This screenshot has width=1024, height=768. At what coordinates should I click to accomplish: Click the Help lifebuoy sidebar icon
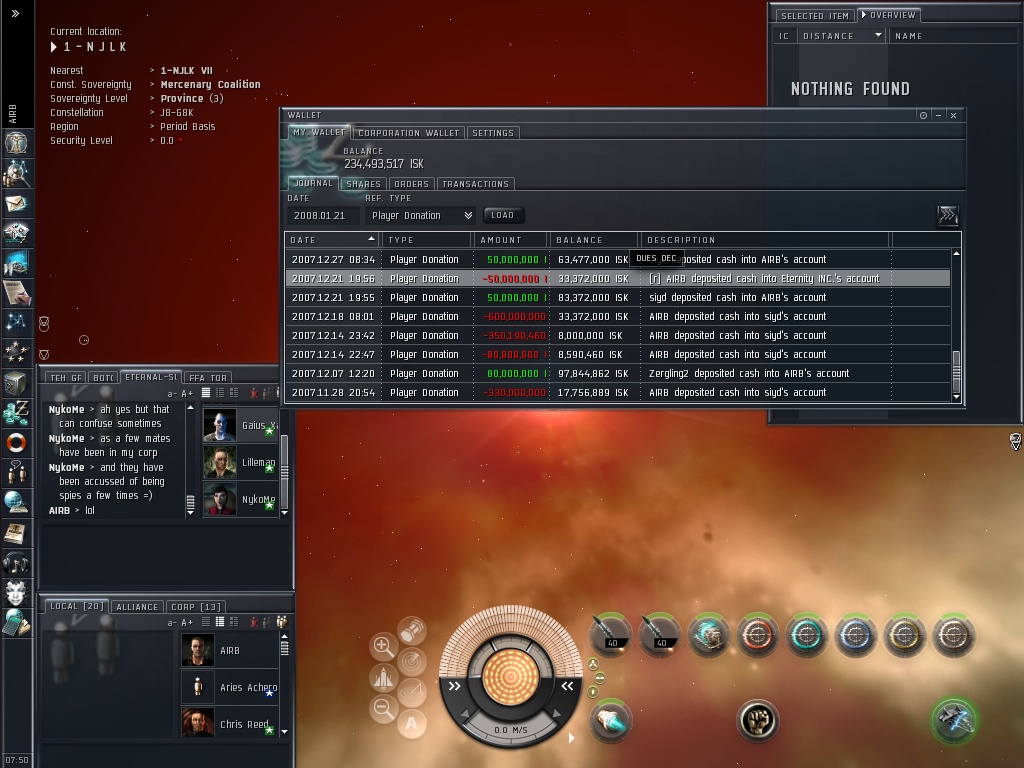(16, 443)
